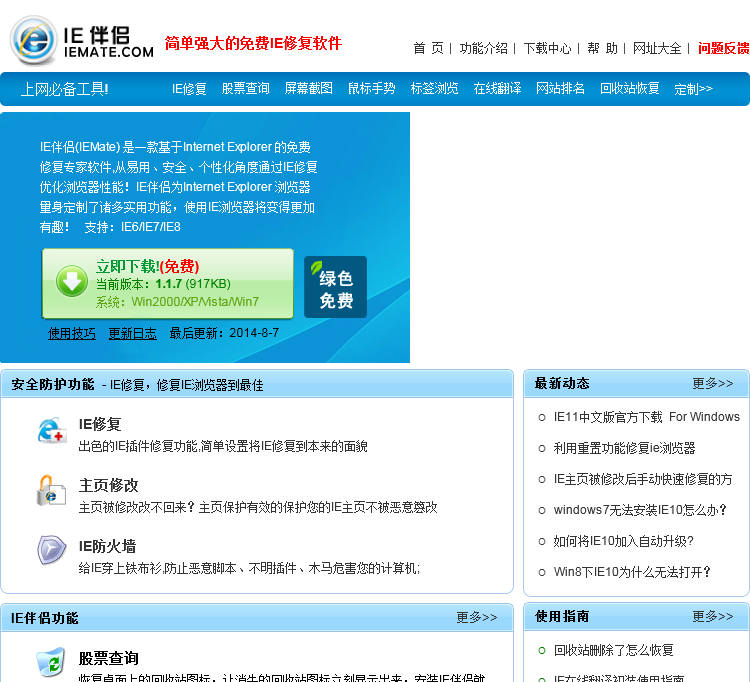This screenshot has width=750, height=682.
Task: Open 首页 in the top navigation
Action: point(428,48)
